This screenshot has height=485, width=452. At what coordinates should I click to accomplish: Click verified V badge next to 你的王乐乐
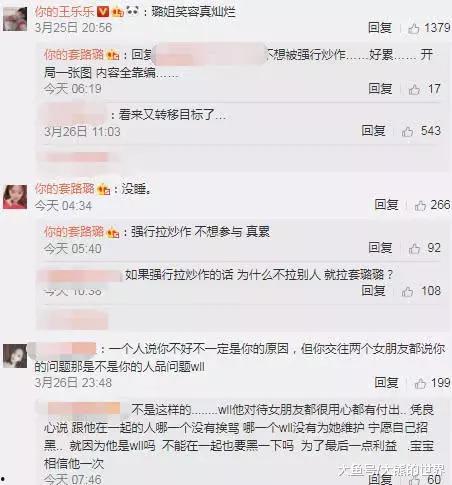click(103, 12)
